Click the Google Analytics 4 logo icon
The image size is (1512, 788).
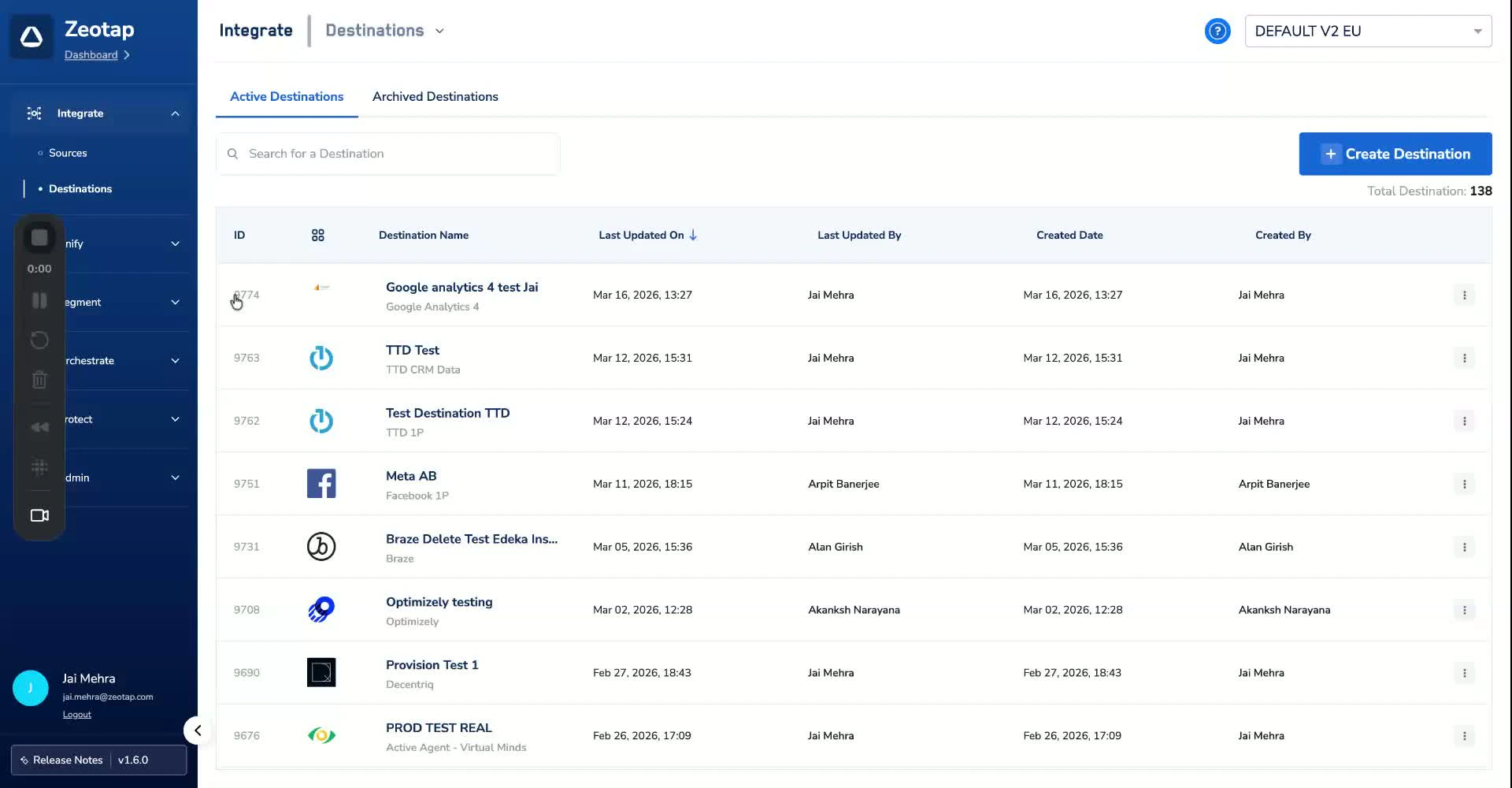[x=321, y=288]
